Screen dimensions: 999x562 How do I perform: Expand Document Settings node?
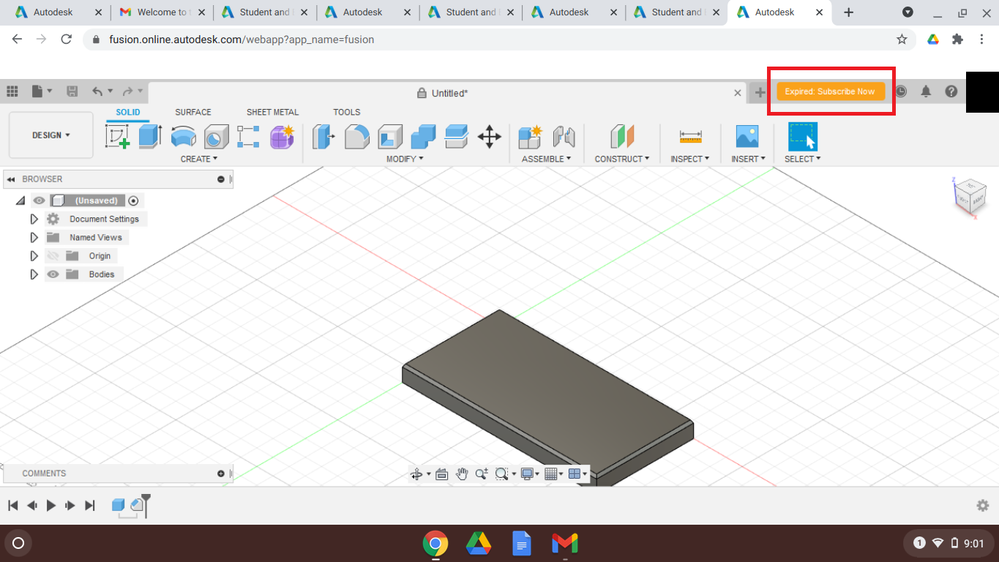[x=34, y=219]
